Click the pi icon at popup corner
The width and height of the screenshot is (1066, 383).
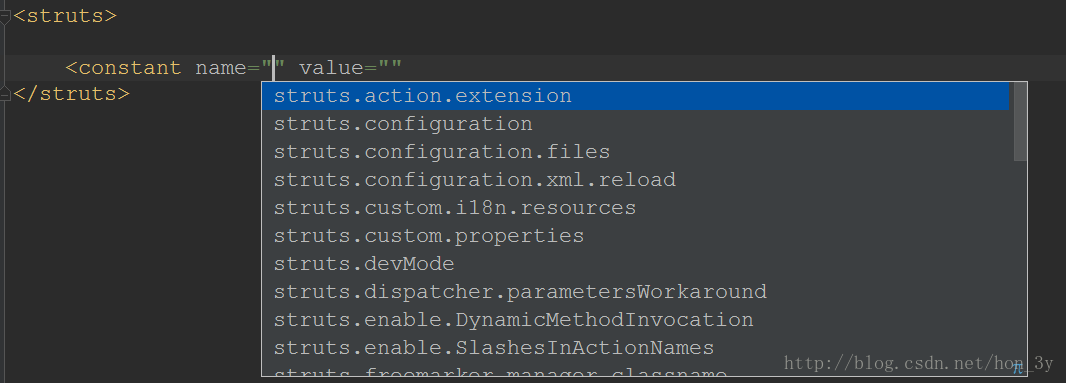click(x=1018, y=369)
